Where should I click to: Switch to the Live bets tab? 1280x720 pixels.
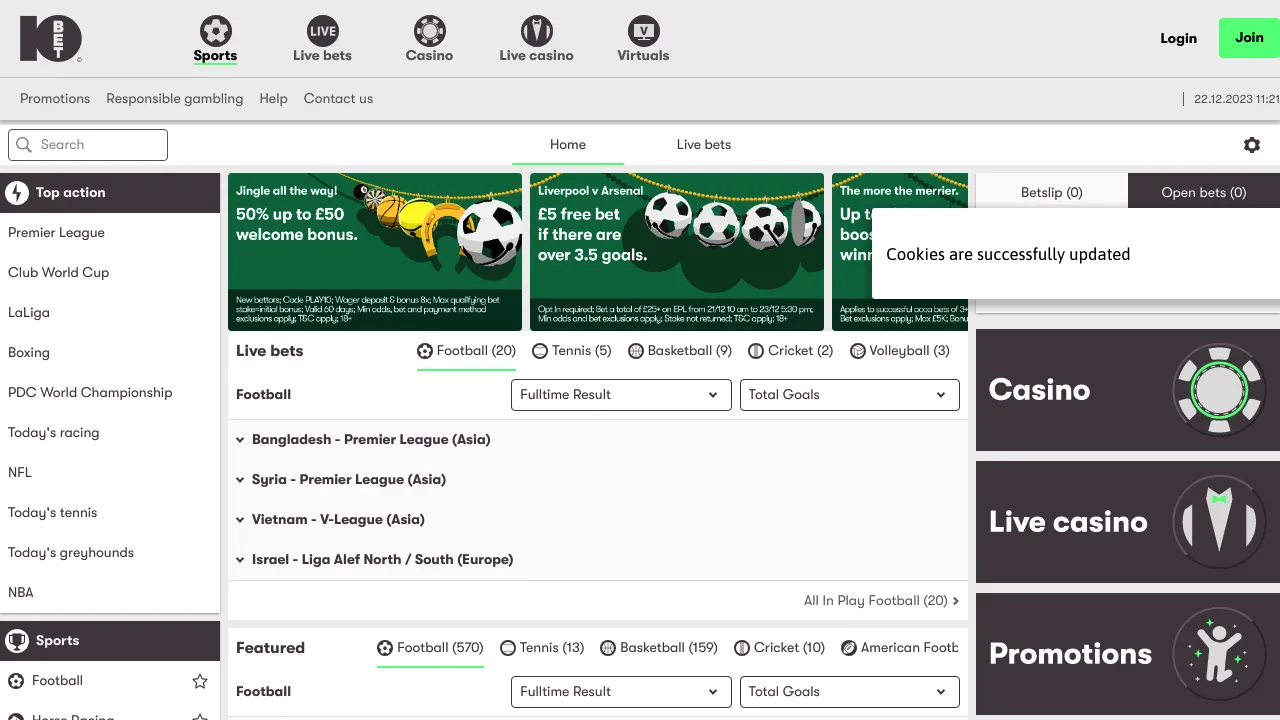(x=703, y=144)
